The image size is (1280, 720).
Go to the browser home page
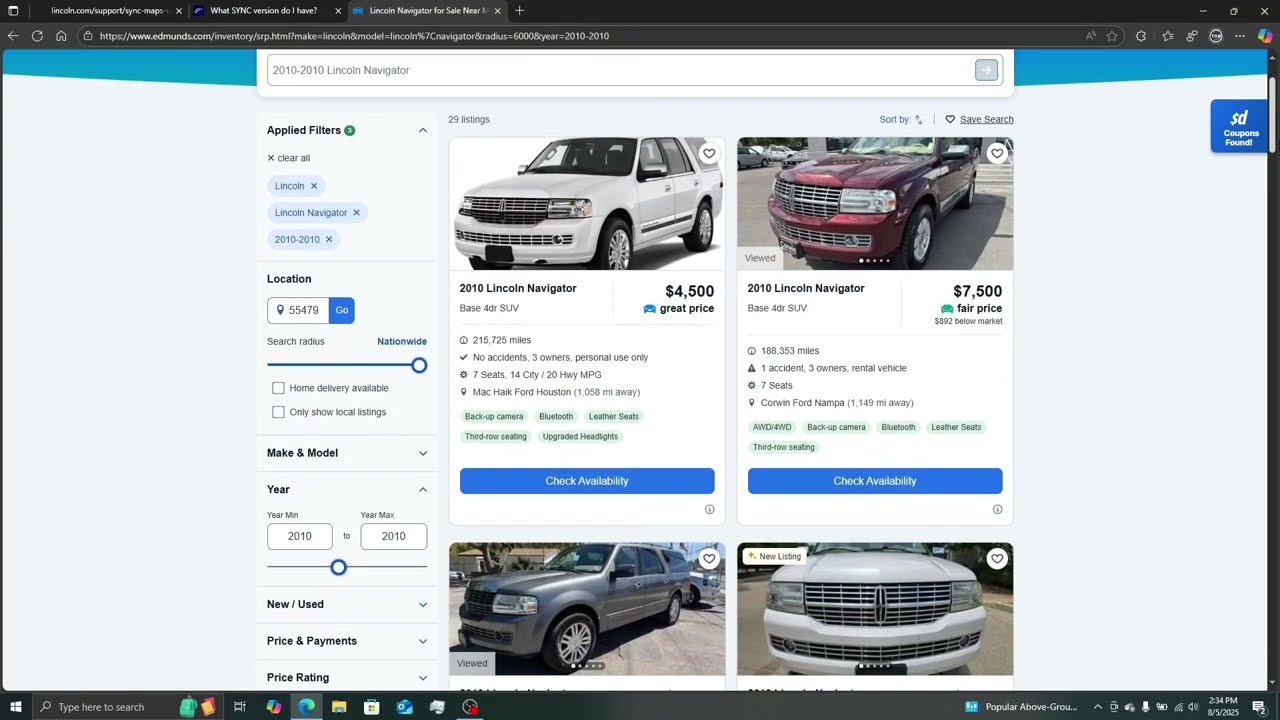[x=61, y=36]
